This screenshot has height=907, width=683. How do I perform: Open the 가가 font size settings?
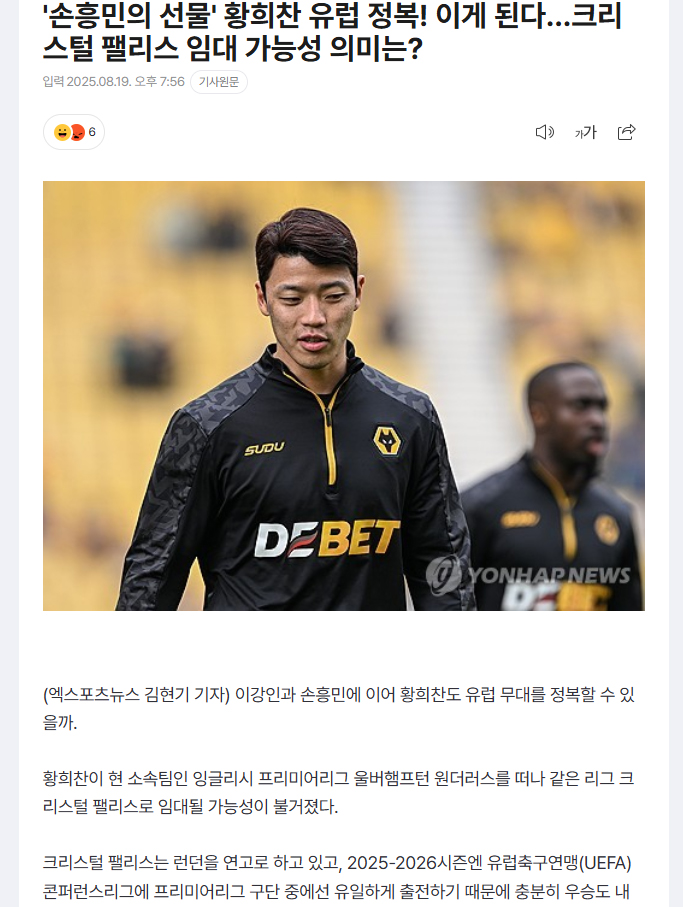[x=585, y=132]
